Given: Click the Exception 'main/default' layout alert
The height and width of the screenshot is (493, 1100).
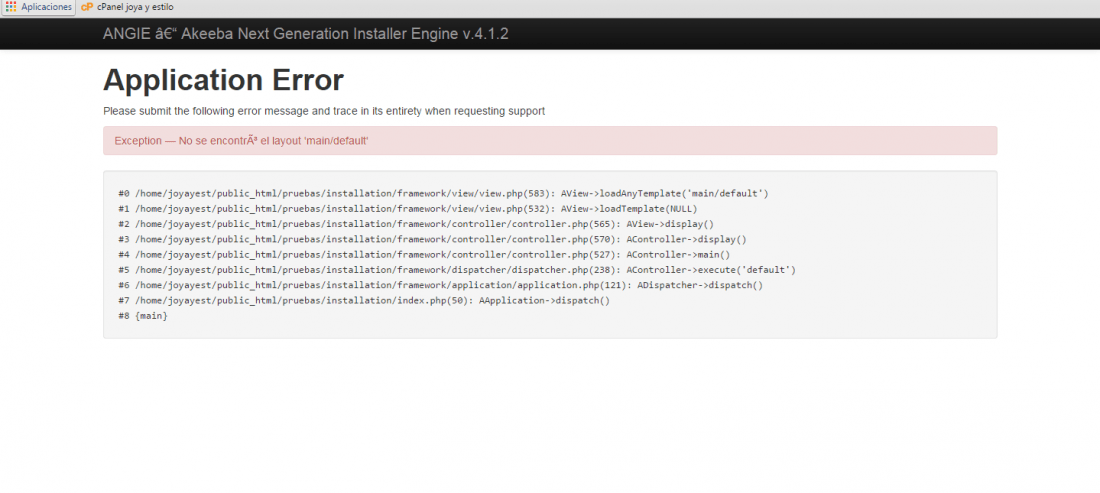Looking at the screenshot, I should pyautogui.click(x=550, y=140).
